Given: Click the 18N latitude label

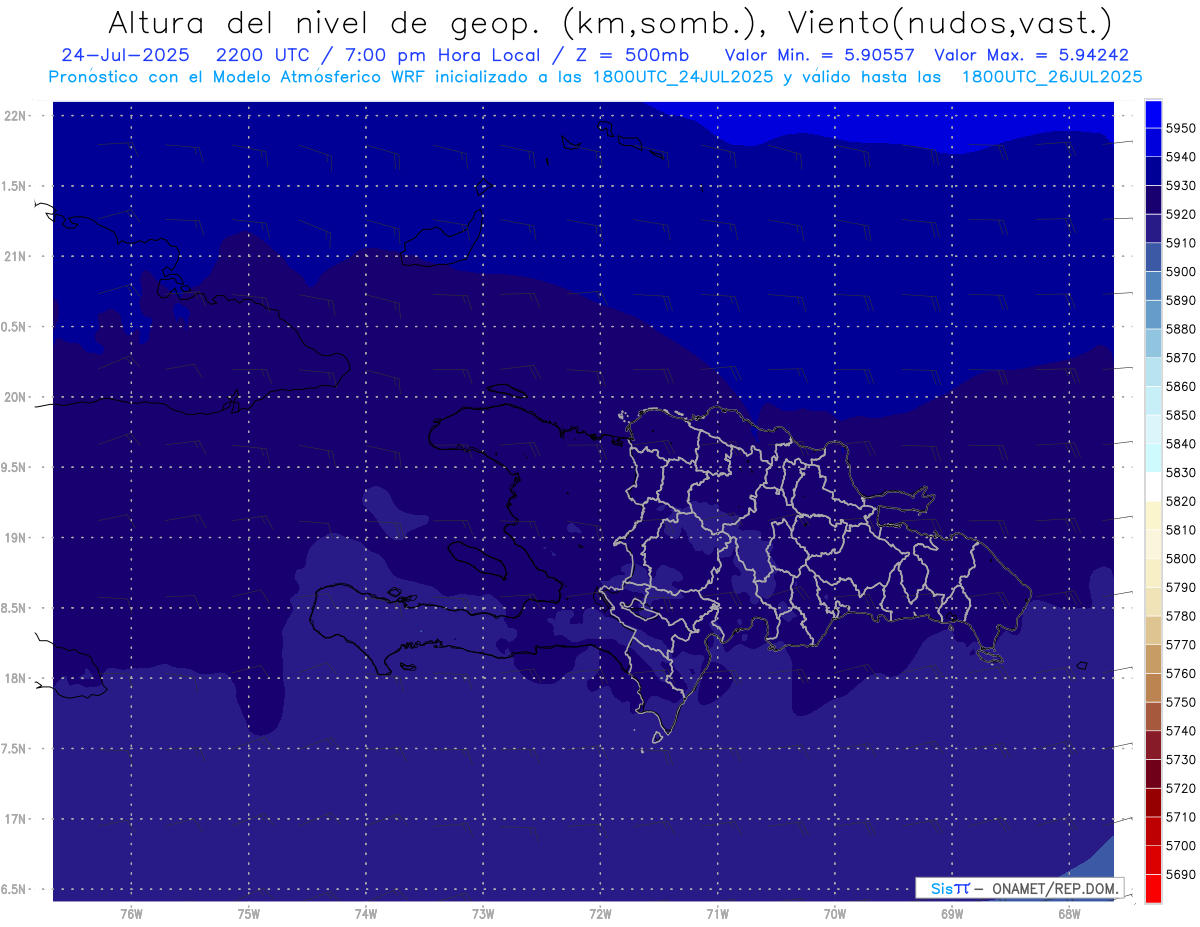Looking at the screenshot, I should (16, 678).
